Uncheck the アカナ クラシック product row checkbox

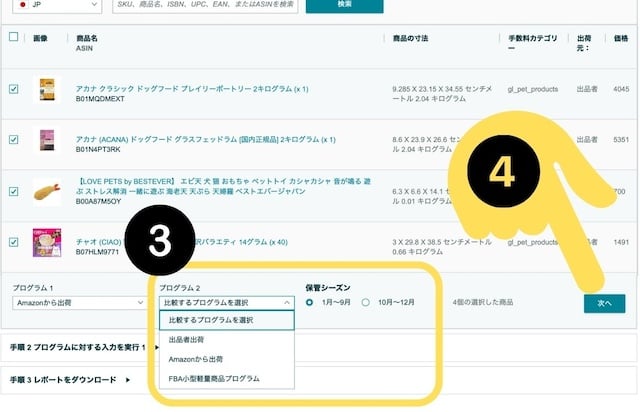[x=13, y=89]
